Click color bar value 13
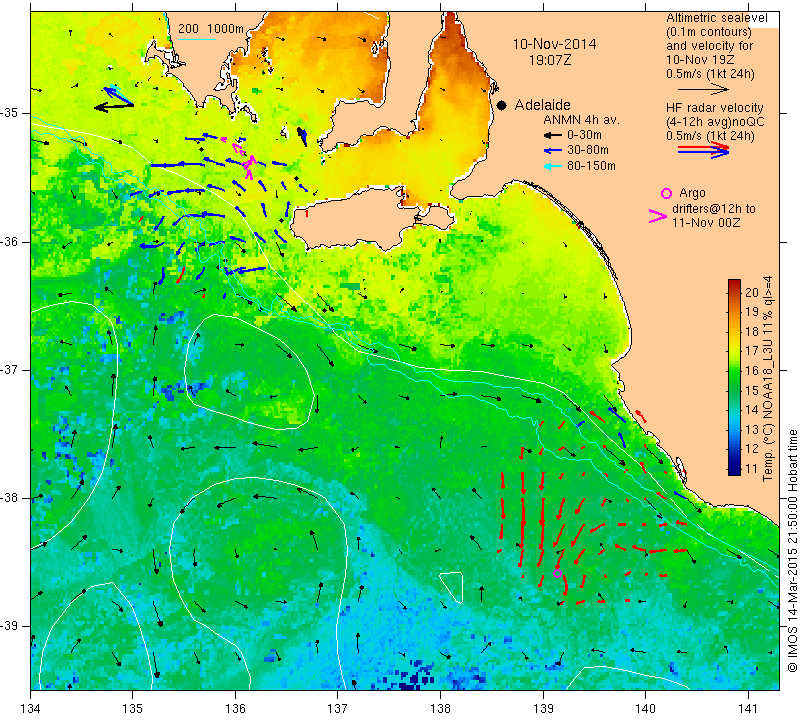Image resolution: width=800 pixels, height=720 pixels. click(752, 429)
